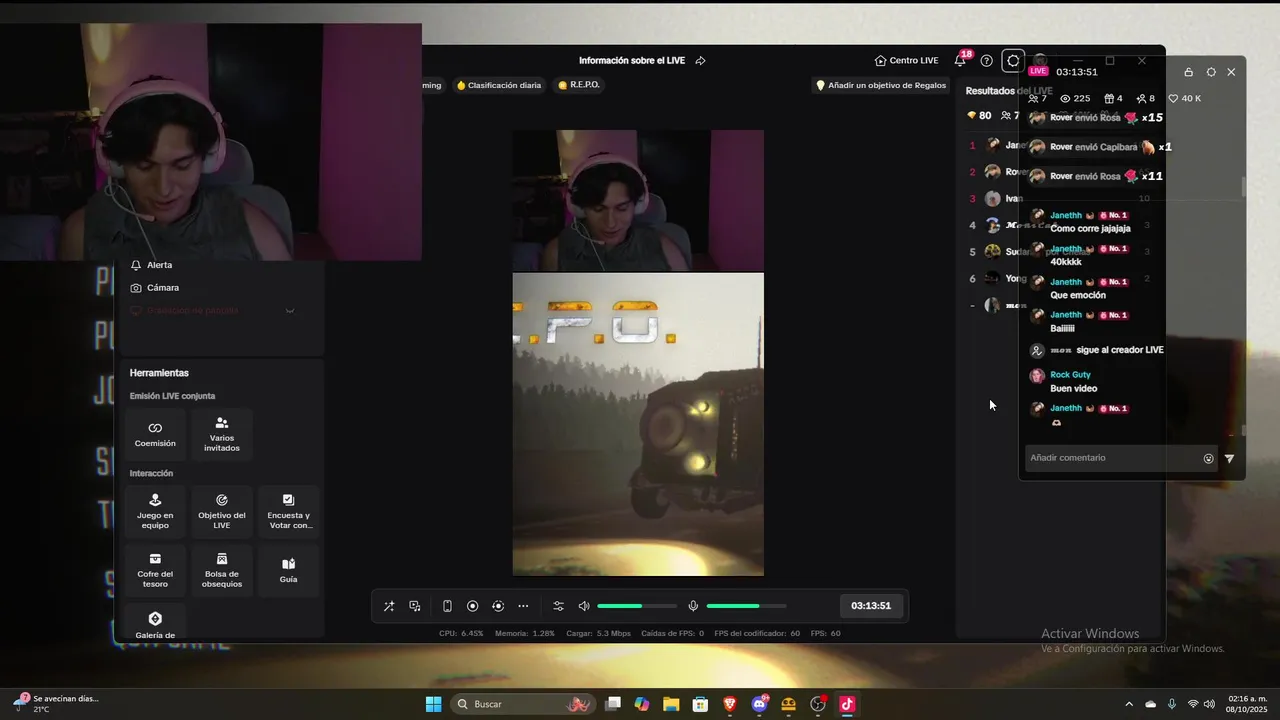Open the Encuesta y Votar tool
The height and width of the screenshot is (720, 1280).
[289, 511]
